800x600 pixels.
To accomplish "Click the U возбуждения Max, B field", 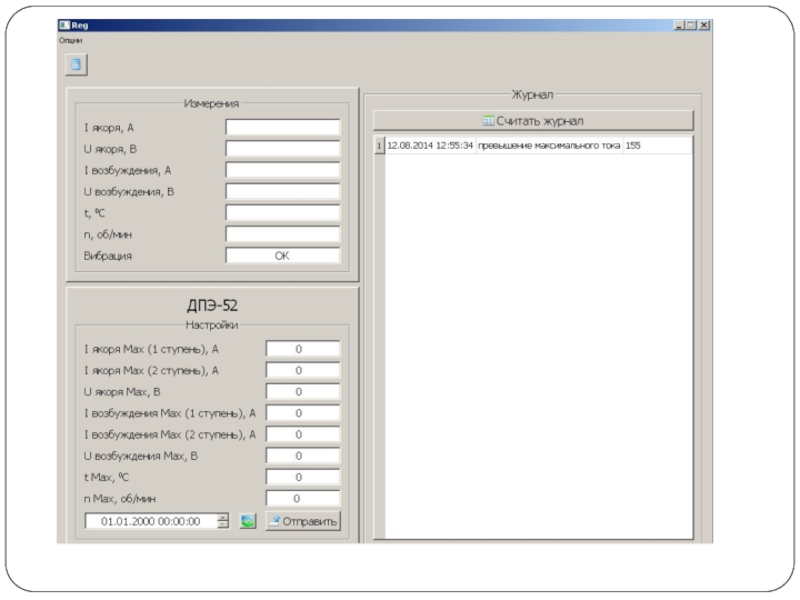I will click(303, 456).
